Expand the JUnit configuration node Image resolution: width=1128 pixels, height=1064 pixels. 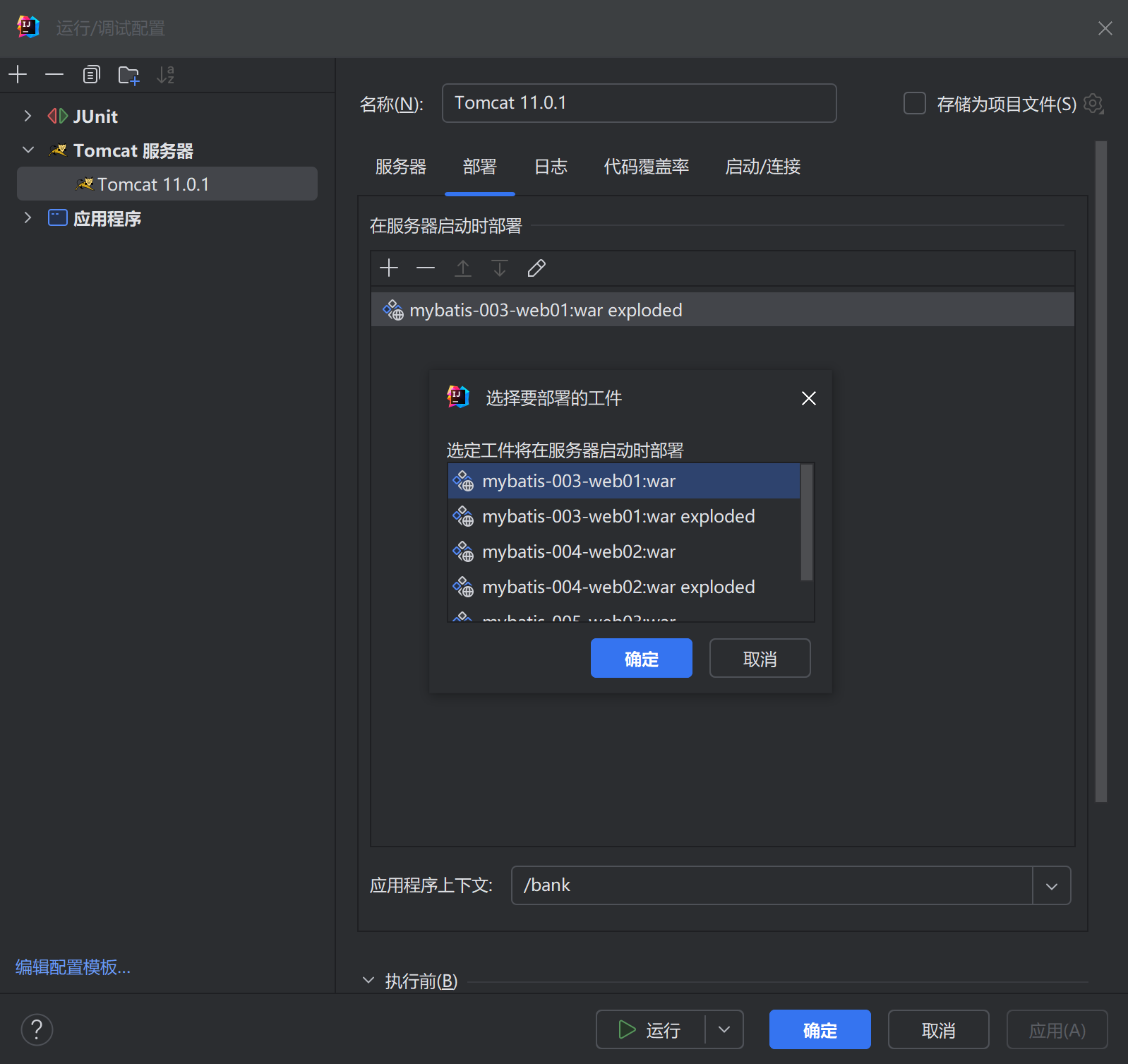coord(28,116)
